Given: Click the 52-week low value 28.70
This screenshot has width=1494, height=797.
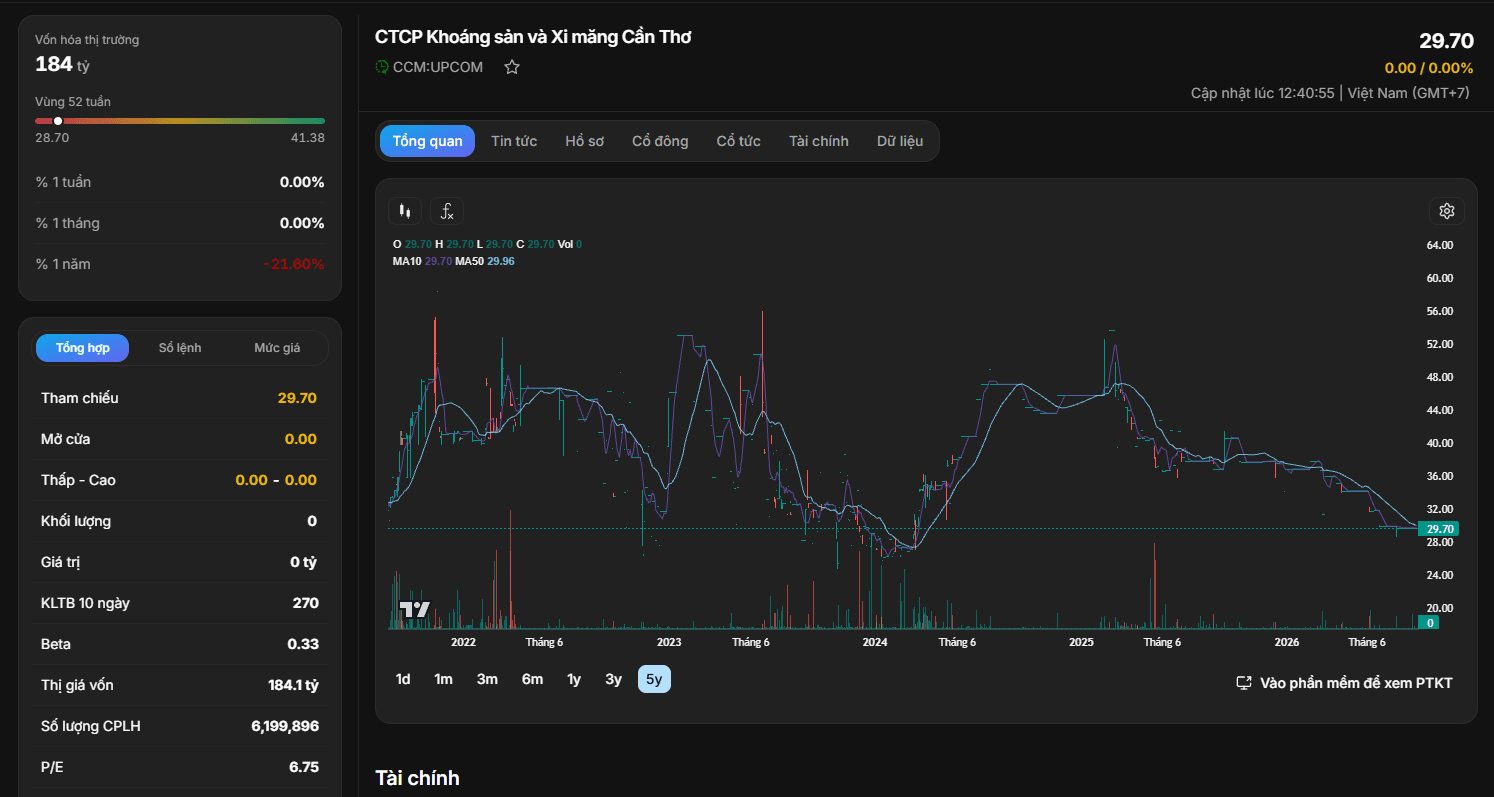Looking at the screenshot, I should [52, 138].
